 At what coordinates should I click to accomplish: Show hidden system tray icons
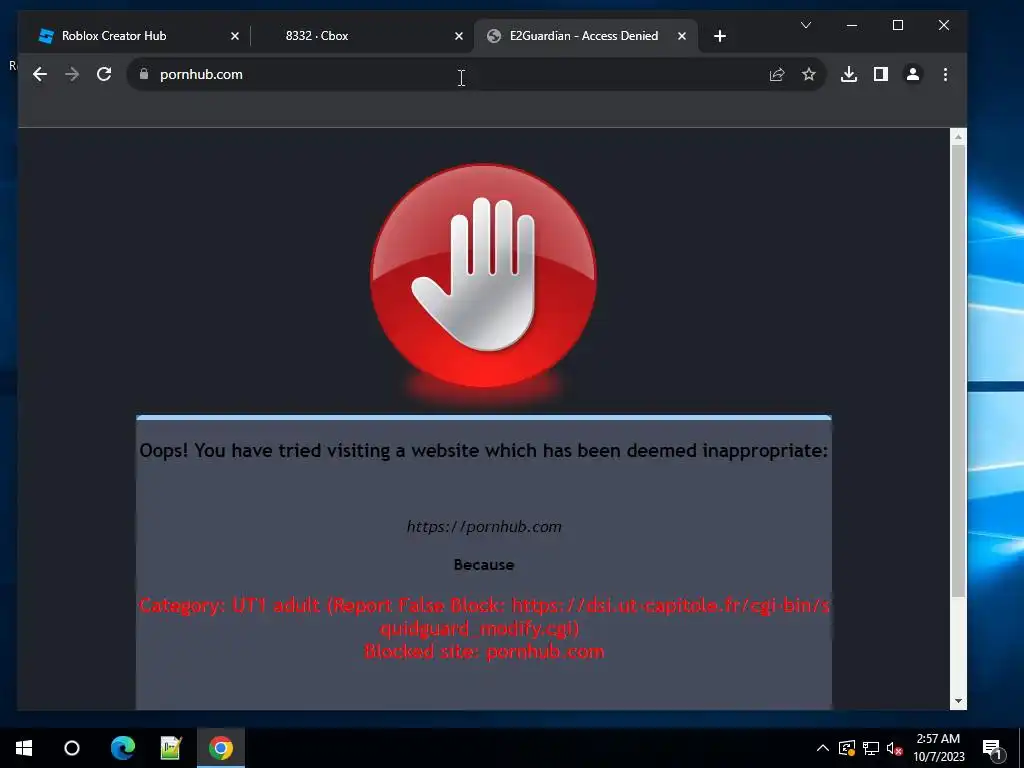tap(823, 748)
